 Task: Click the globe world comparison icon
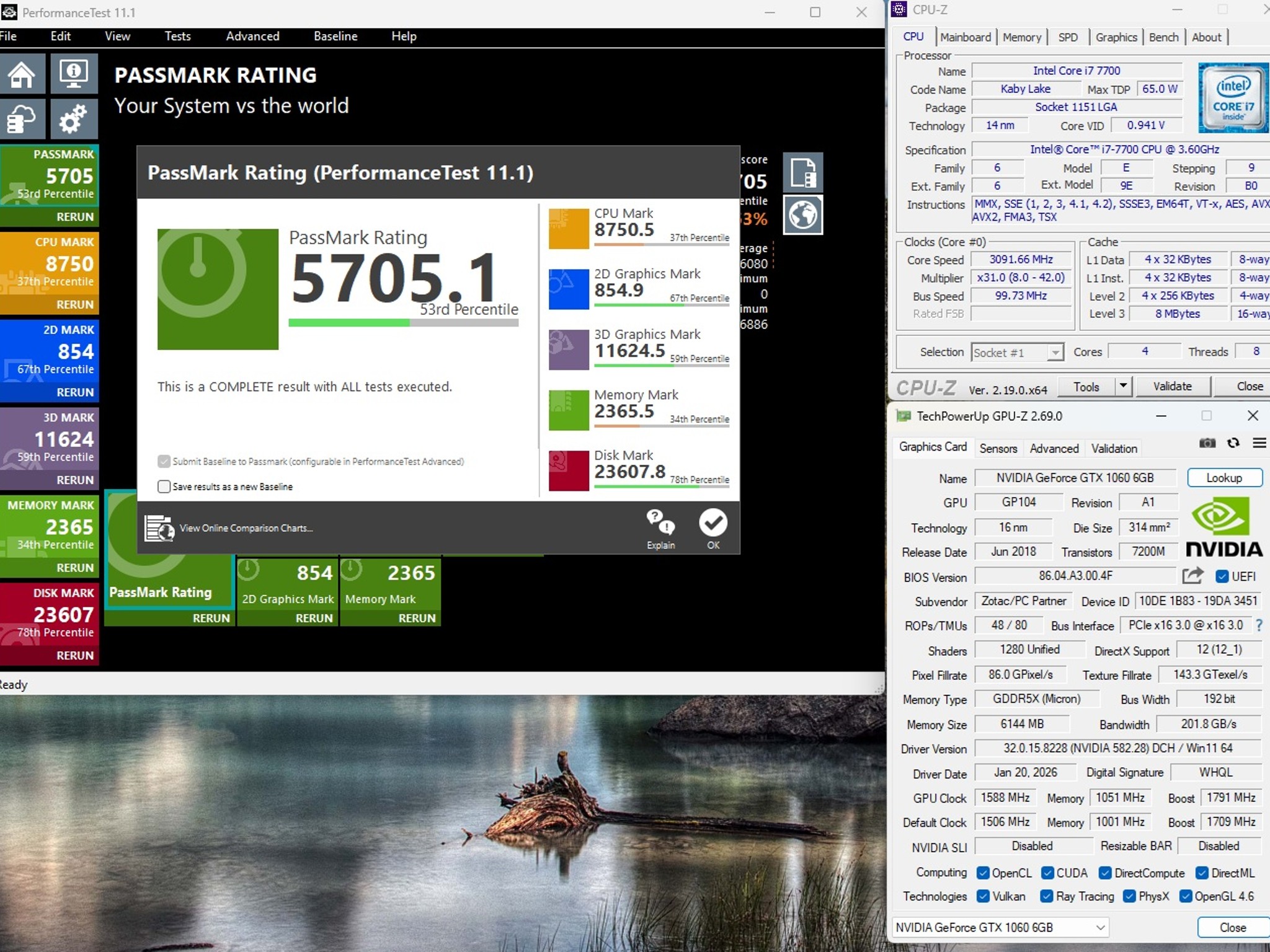pos(803,214)
